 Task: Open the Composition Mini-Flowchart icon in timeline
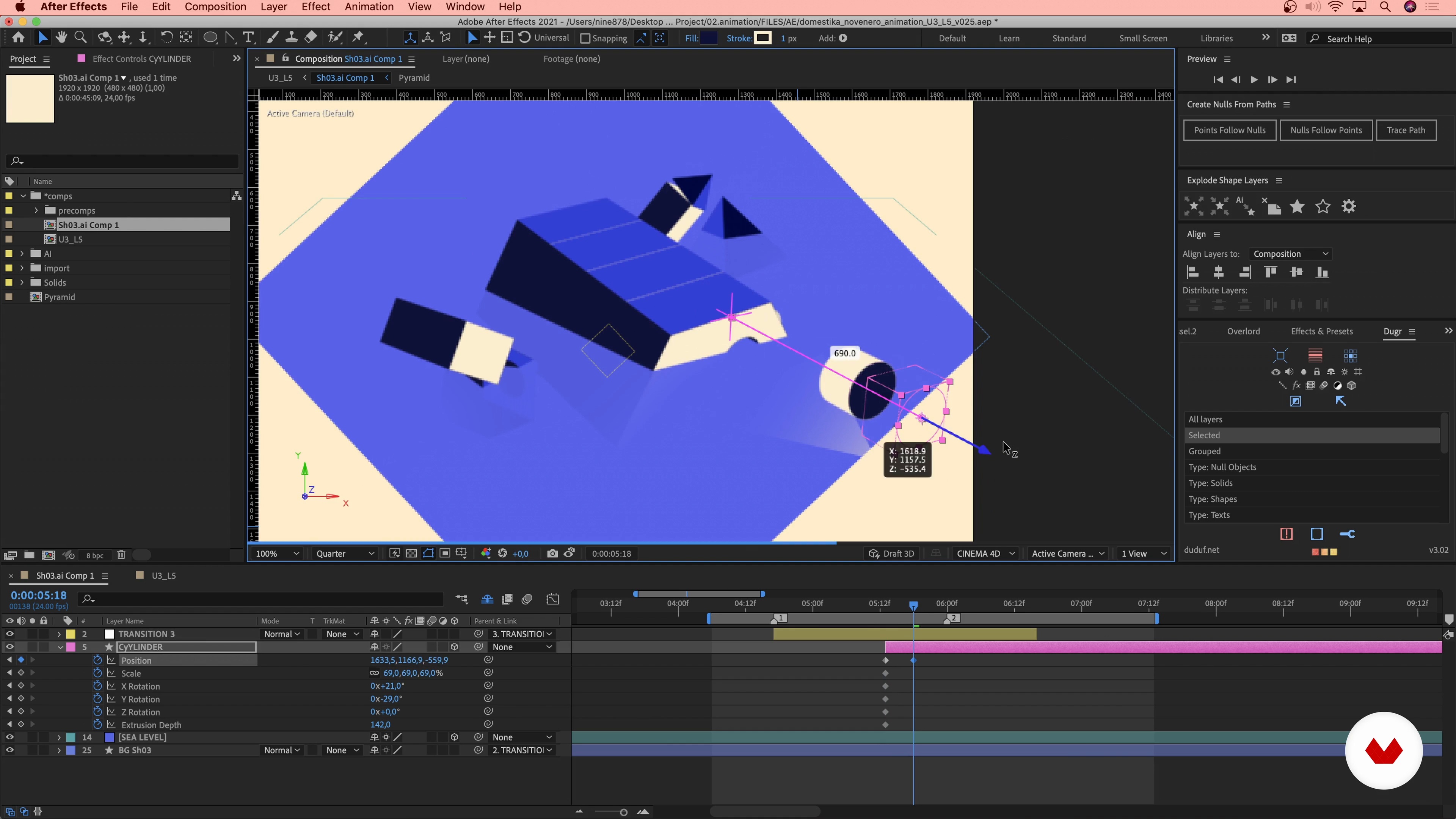click(x=462, y=599)
